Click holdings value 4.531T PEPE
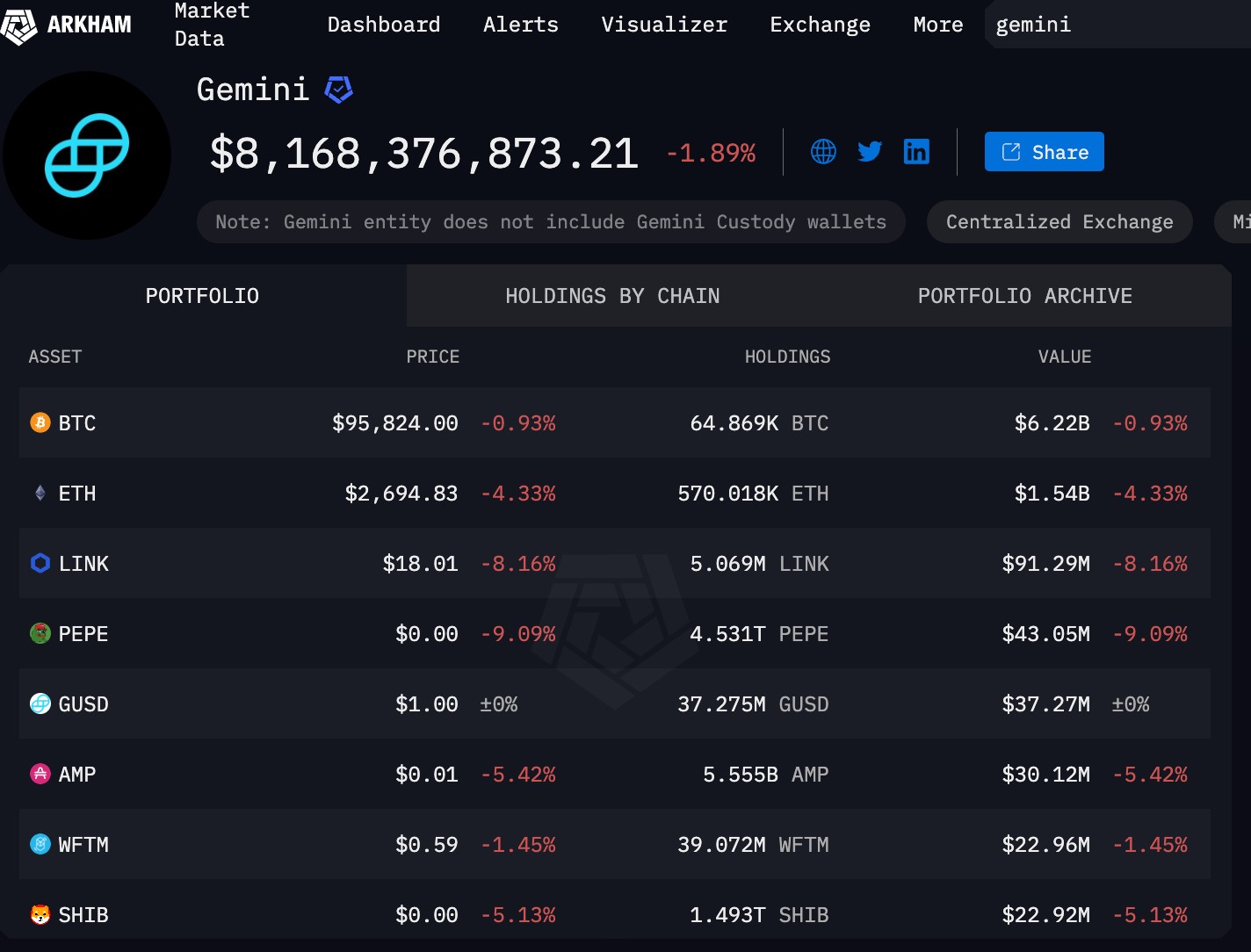Screen dimensions: 1251x952 pos(759,634)
